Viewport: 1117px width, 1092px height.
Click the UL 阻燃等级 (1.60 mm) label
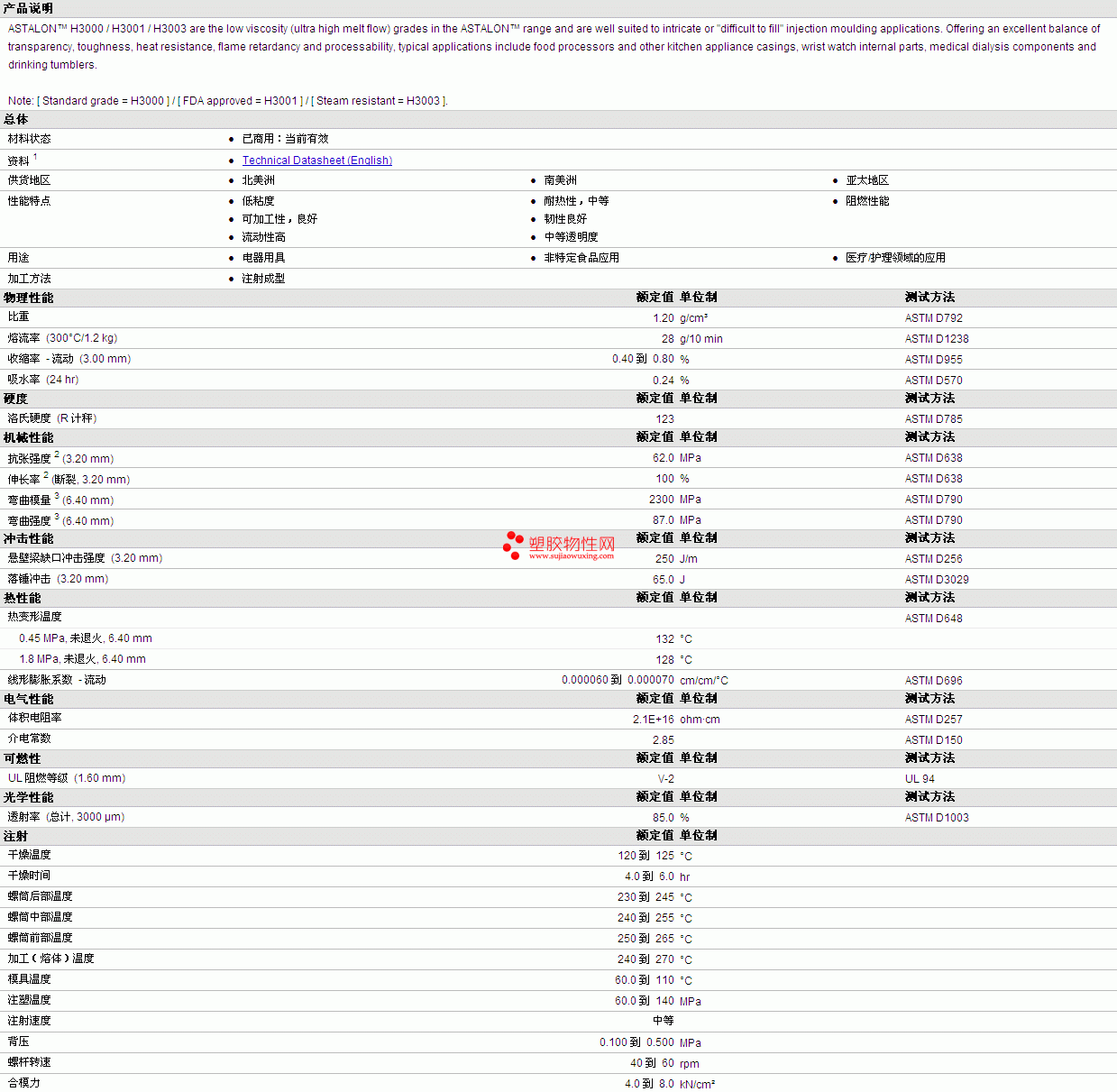67,778
